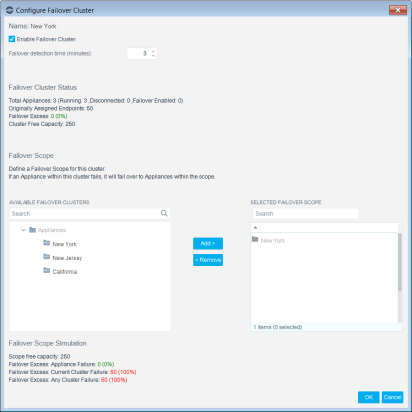Click the 'Scope free capacity: 250' line
412x412 pixels.
coord(39,356)
